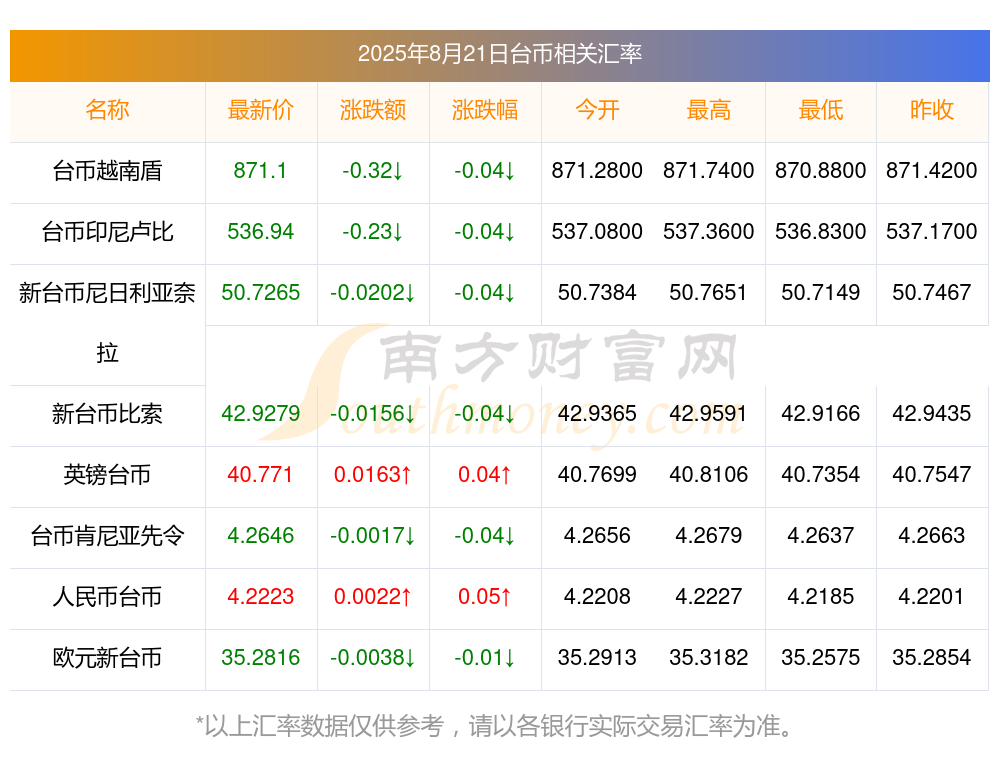The image size is (1000, 757).
Task: Click the high value 4.2227
Action: [x=709, y=597]
